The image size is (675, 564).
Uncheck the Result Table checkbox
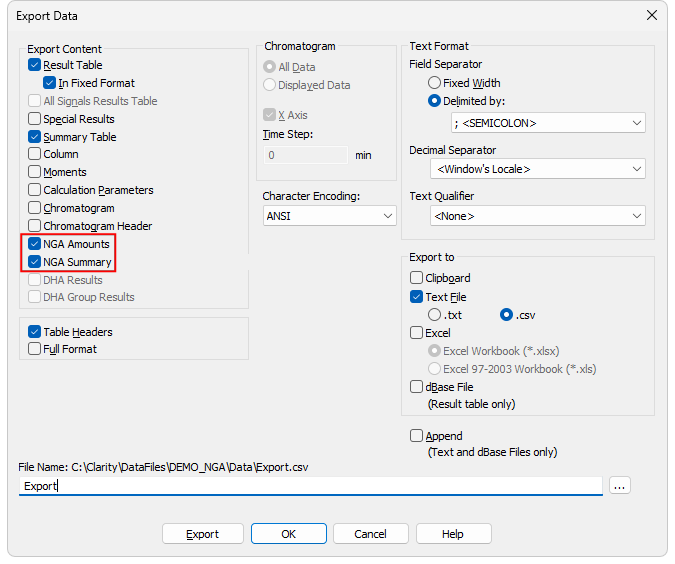(x=34, y=65)
